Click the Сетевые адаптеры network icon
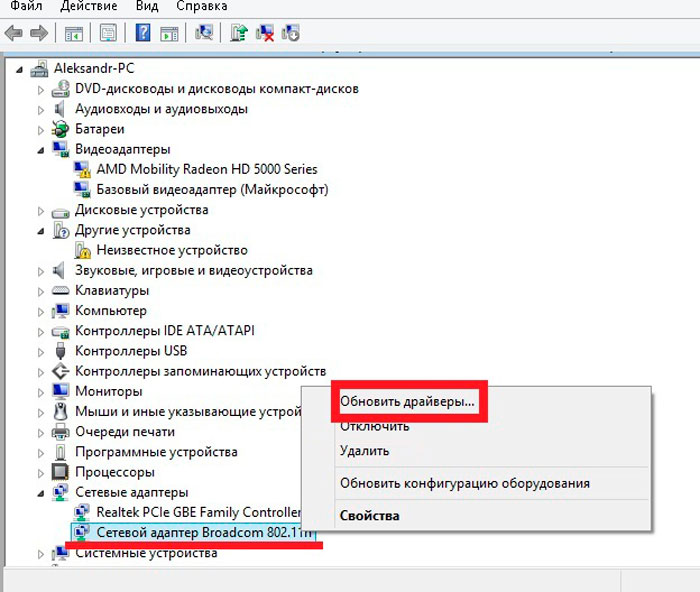Viewport: 700px width, 592px height. tap(60, 492)
